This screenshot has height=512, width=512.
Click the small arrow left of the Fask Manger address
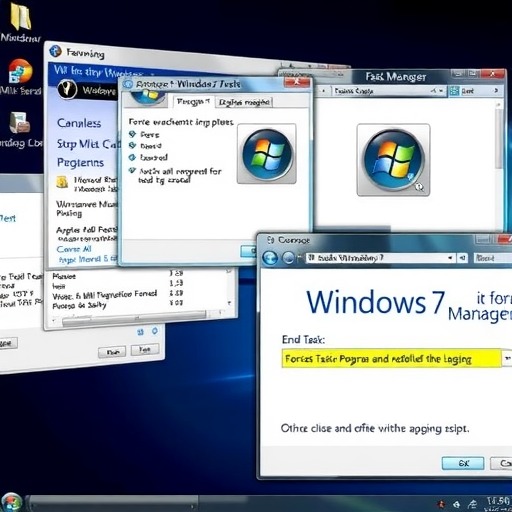(323, 90)
